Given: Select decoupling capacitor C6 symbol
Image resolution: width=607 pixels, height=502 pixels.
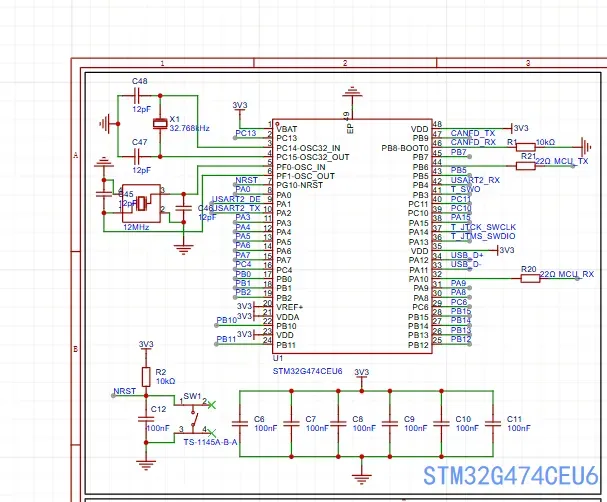Looking at the screenshot, I should [x=240, y=424].
